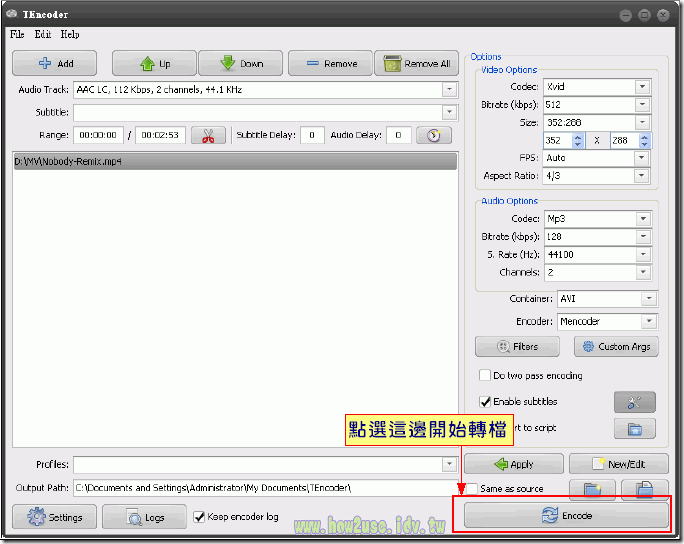Toggle Keep encoder log checkbox
Viewport: 684px width, 544px height.
(200, 517)
